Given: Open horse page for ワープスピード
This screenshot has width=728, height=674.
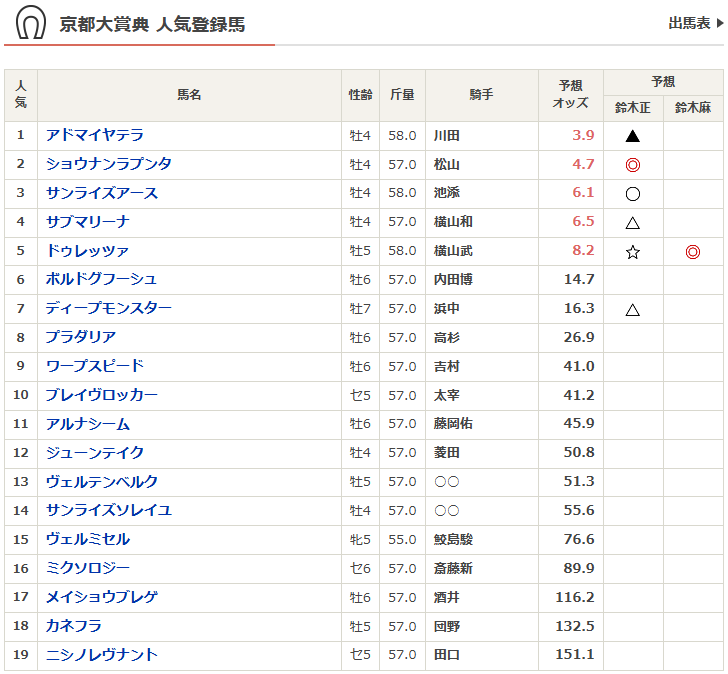Looking at the screenshot, I should point(94,366).
